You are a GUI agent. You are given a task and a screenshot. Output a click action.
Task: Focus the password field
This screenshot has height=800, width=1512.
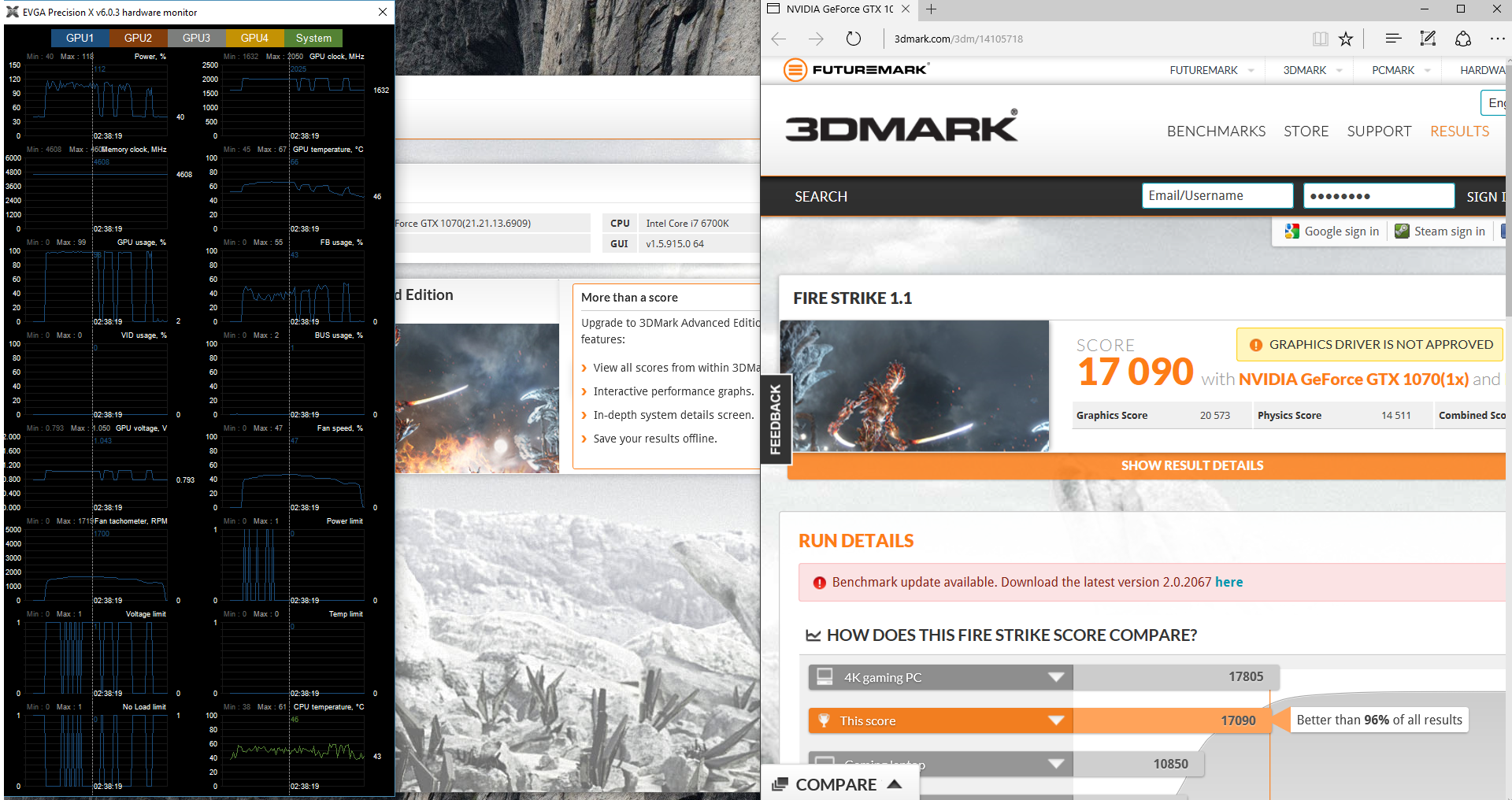click(x=1379, y=196)
